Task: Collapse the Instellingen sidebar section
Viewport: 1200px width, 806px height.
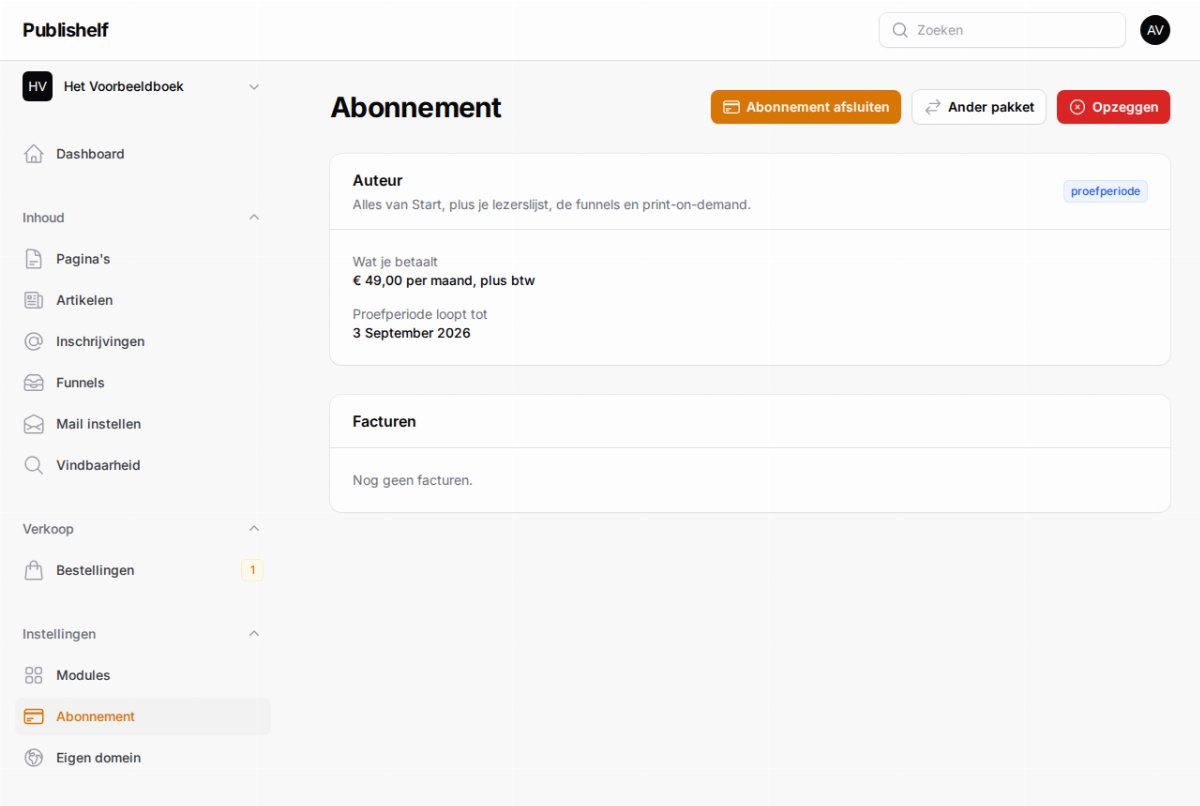Action: [254, 633]
